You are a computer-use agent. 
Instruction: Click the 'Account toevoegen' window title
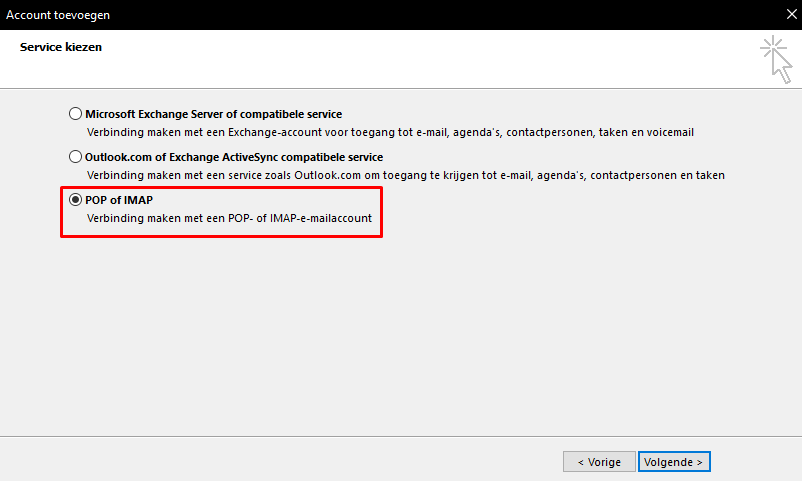pos(58,14)
